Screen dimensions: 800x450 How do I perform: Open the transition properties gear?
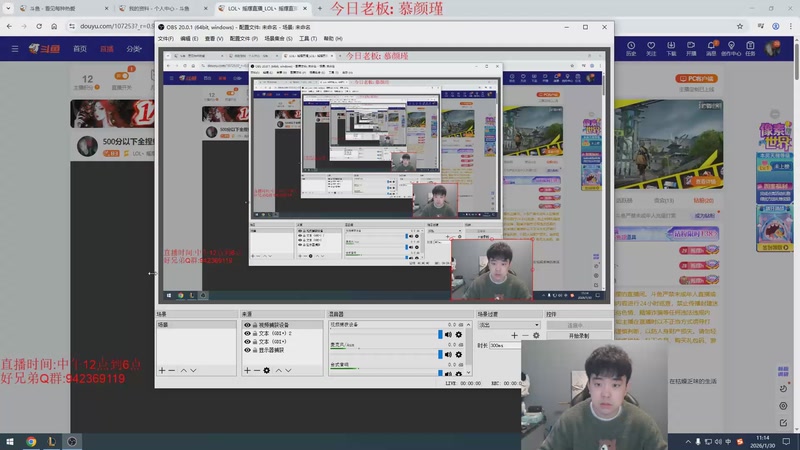536,335
